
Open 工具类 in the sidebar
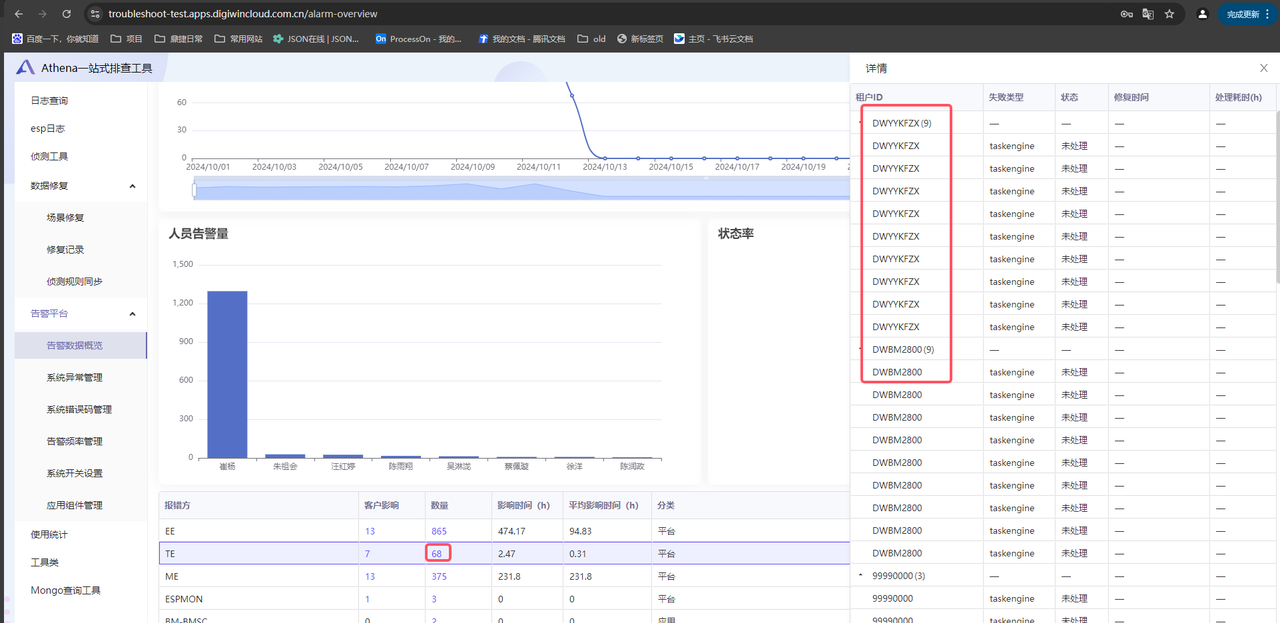(x=45, y=562)
